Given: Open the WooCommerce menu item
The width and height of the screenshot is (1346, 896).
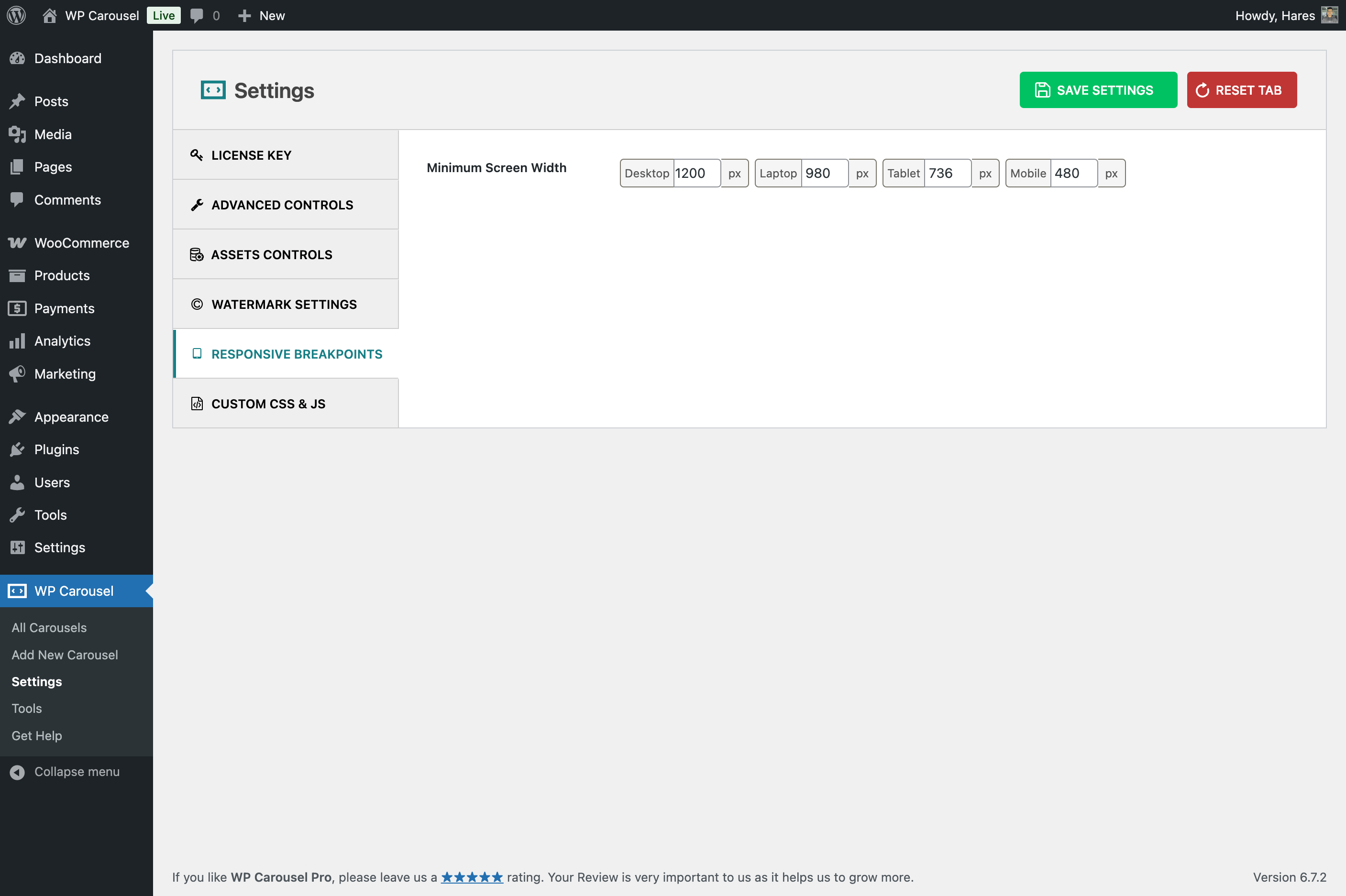Looking at the screenshot, I should pos(77,243).
